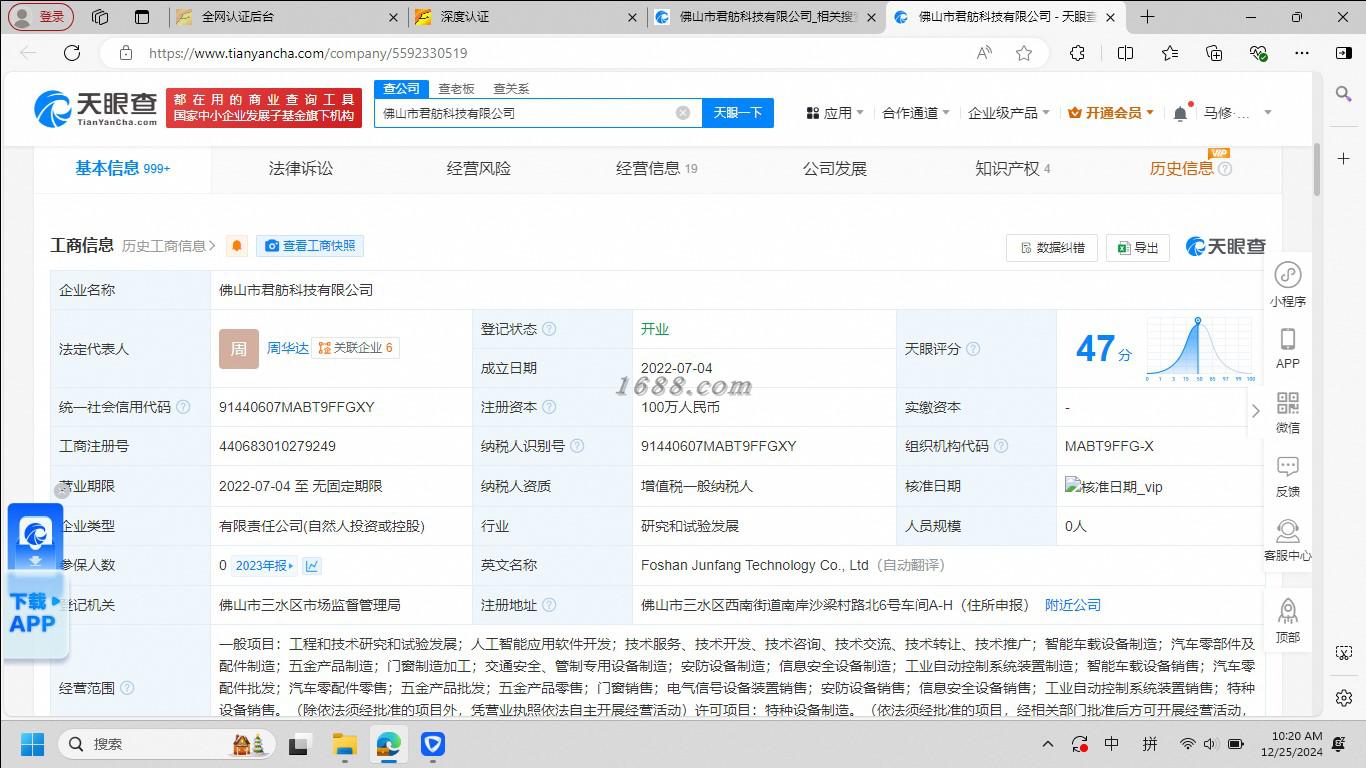Image resolution: width=1366 pixels, height=768 pixels.
Task: Expand the 企业级产品 dropdown
Action: pyautogui.click(x=1009, y=113)
